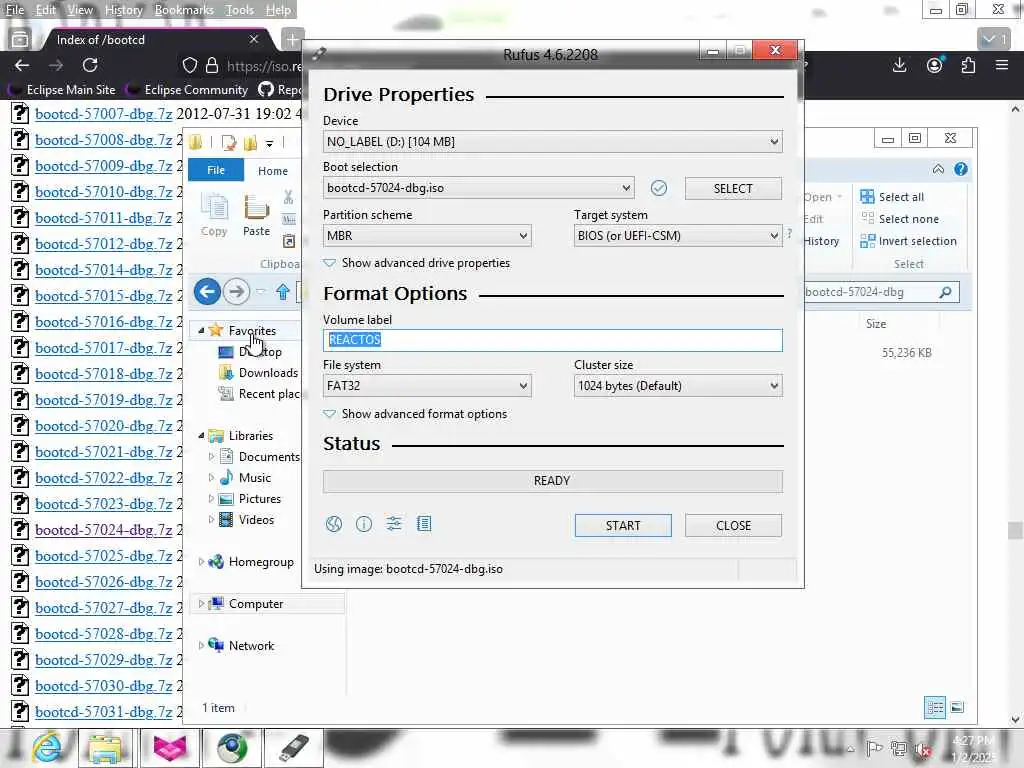Open the Rufus about info icon
The width and height of the screenshot is (1024, 768).
coord(364,524)
